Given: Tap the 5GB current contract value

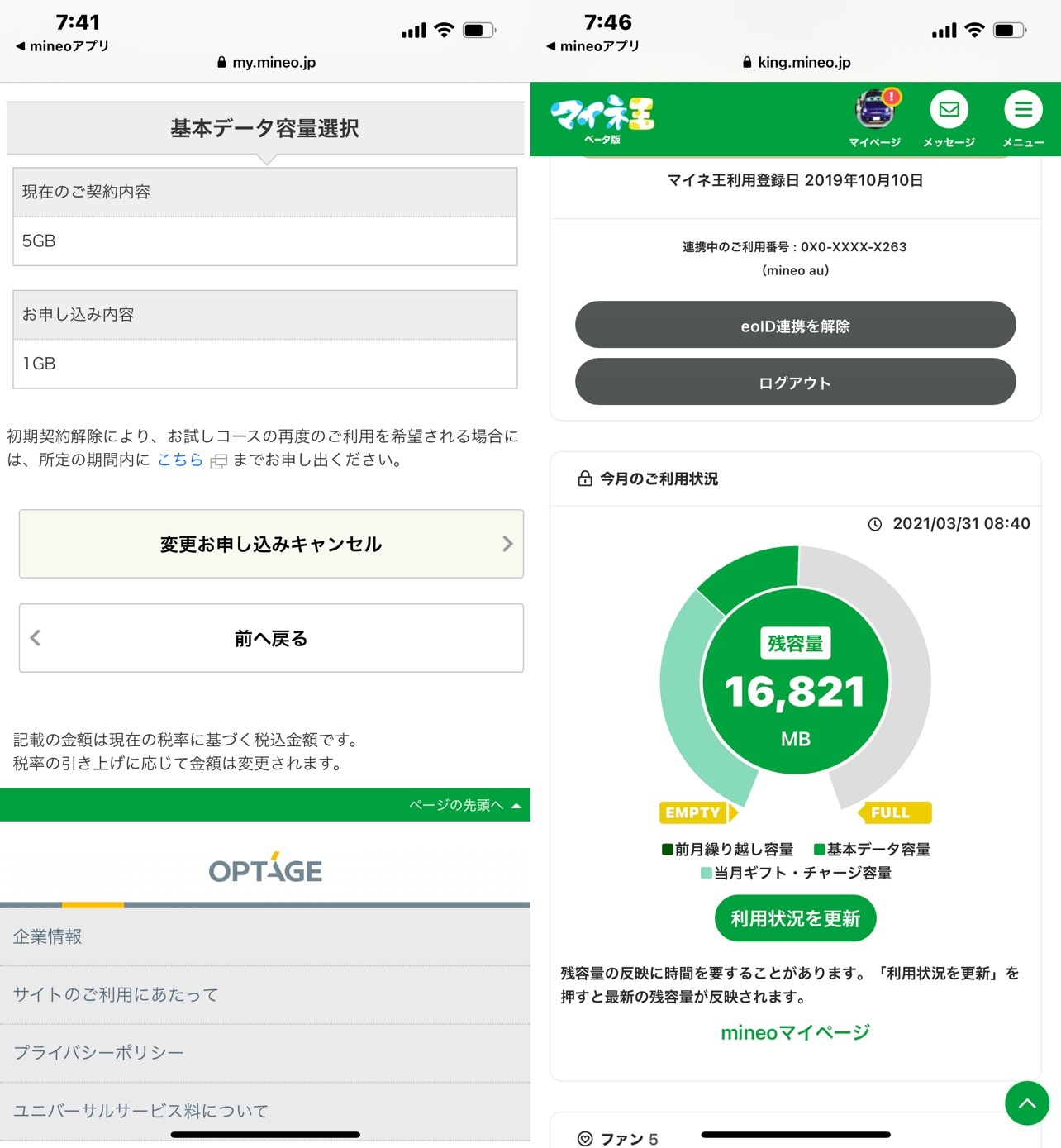Looking at the screenshot, I should [39, 241].
